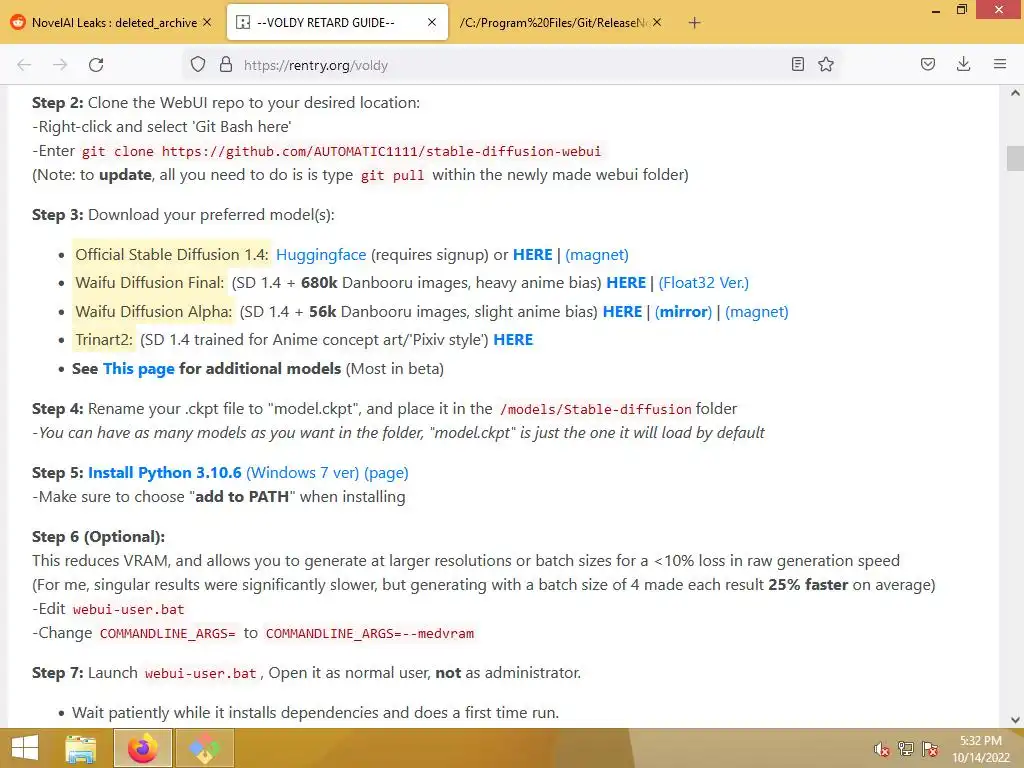Open 'This page' additional models link
The image size is (1024, 768).
pyautogui.click(x=138, y=368)
